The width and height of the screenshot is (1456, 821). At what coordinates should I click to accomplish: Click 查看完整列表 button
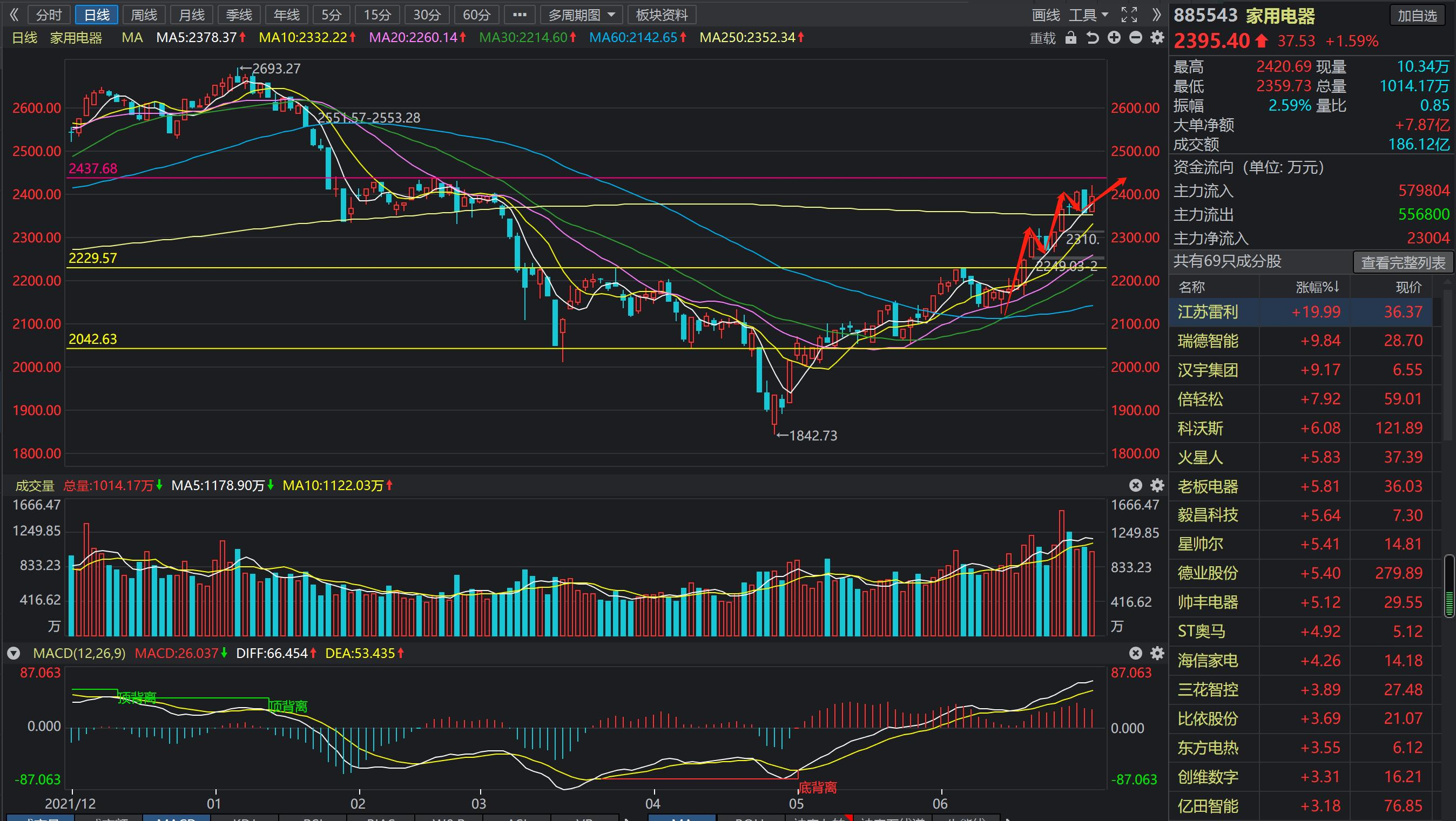(x=1403, y=262)
